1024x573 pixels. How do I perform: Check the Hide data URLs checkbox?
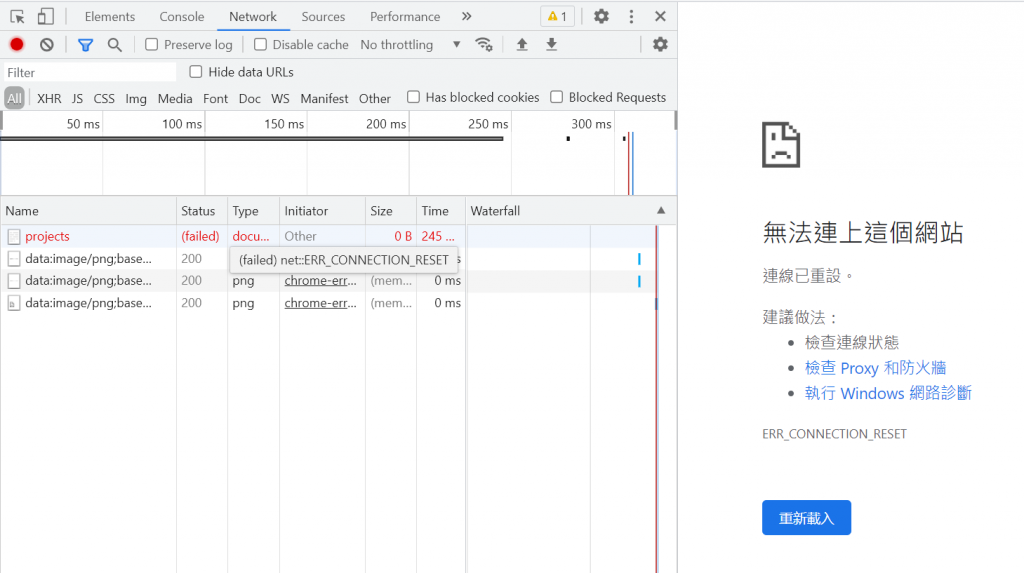[x=195, y=72]
